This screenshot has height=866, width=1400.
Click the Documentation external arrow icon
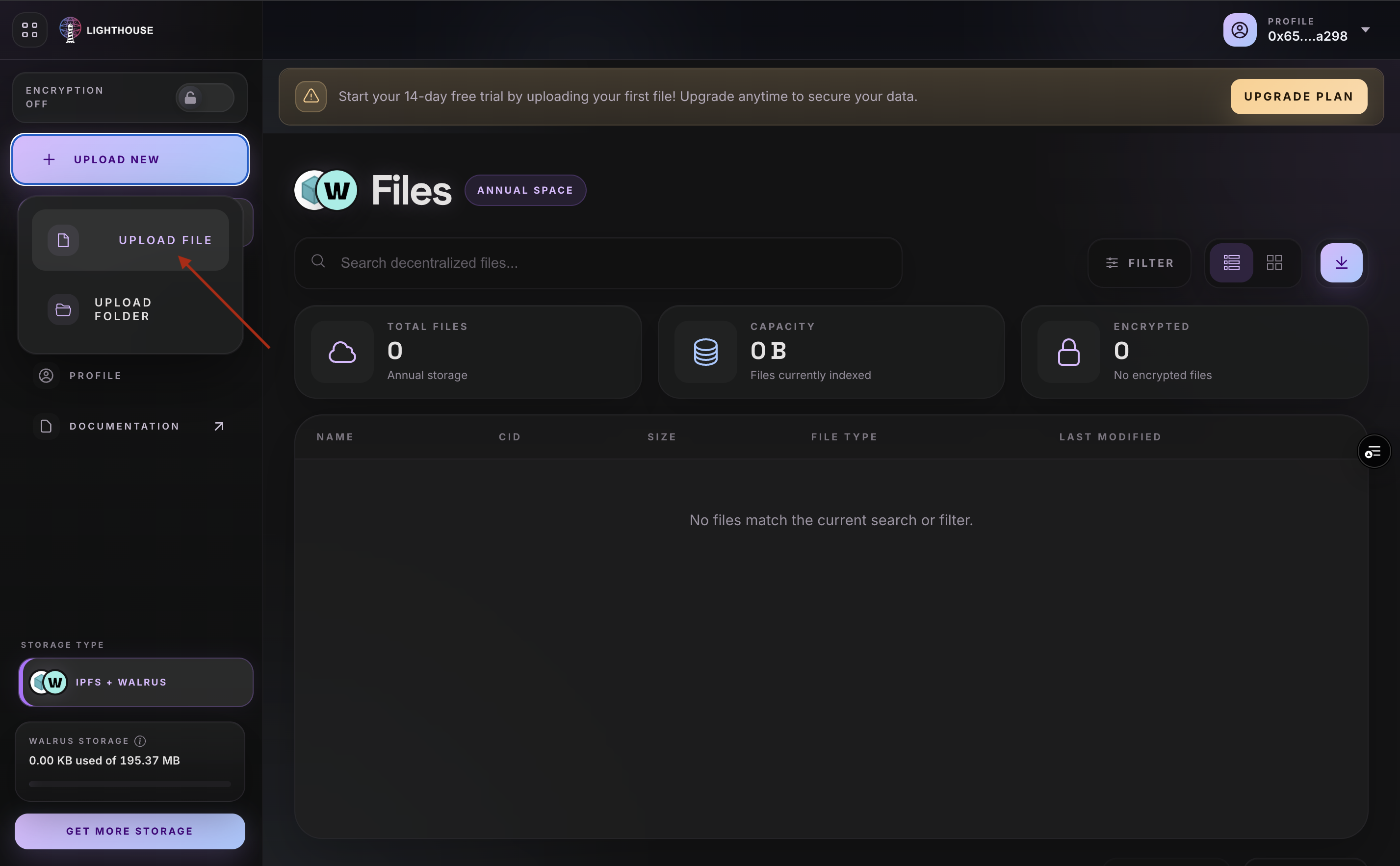(219, 426)
